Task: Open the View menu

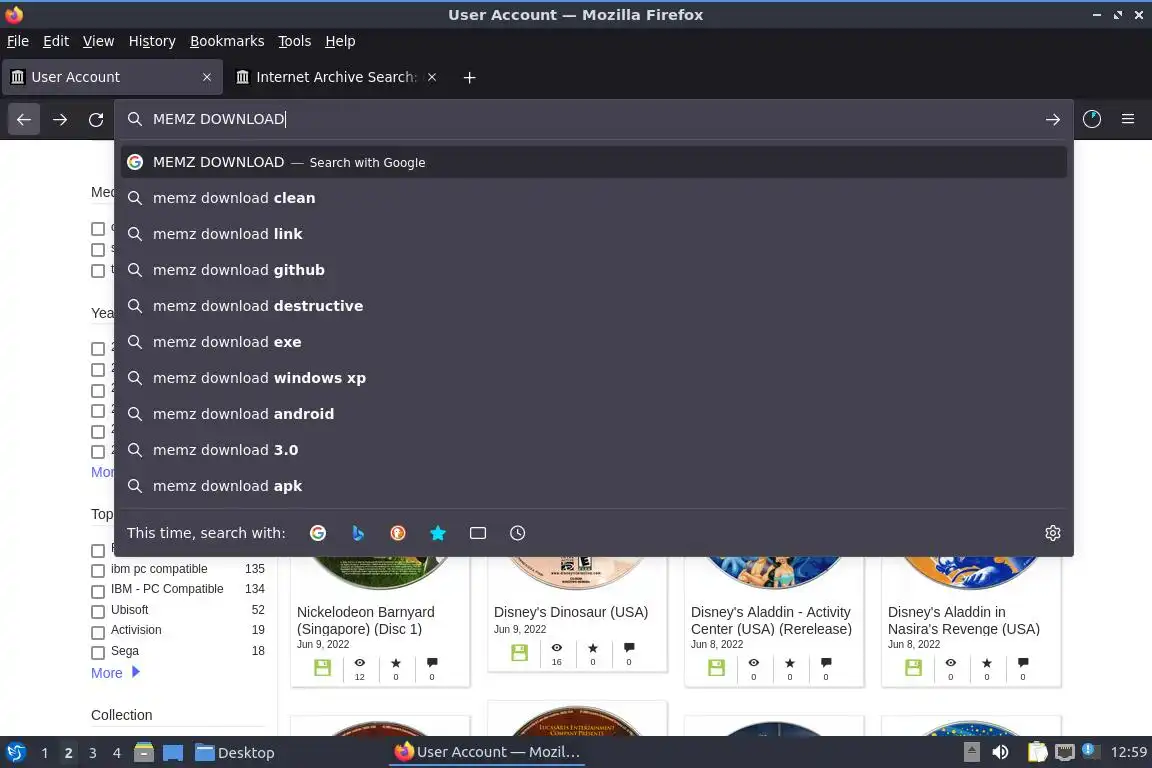Action: (x=98, y=41)
